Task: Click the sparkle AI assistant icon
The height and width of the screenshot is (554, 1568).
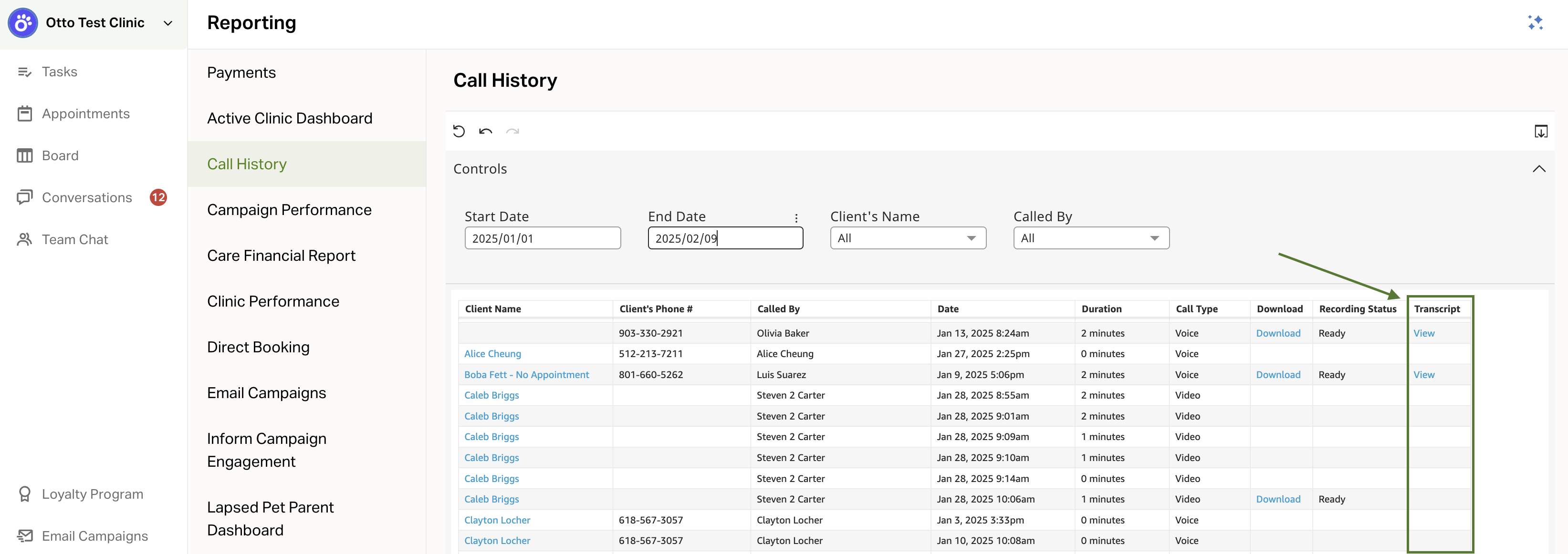Action: (x=1535, y=22)
